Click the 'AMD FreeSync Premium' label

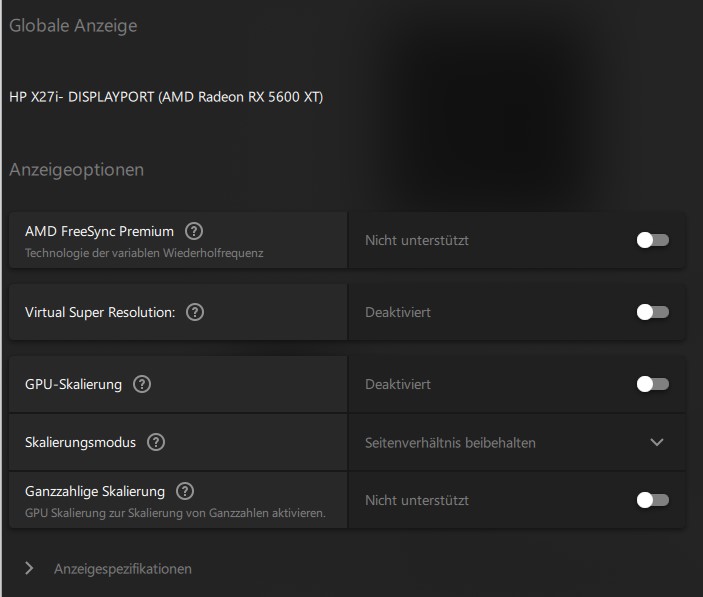click(x=100, y=231)
